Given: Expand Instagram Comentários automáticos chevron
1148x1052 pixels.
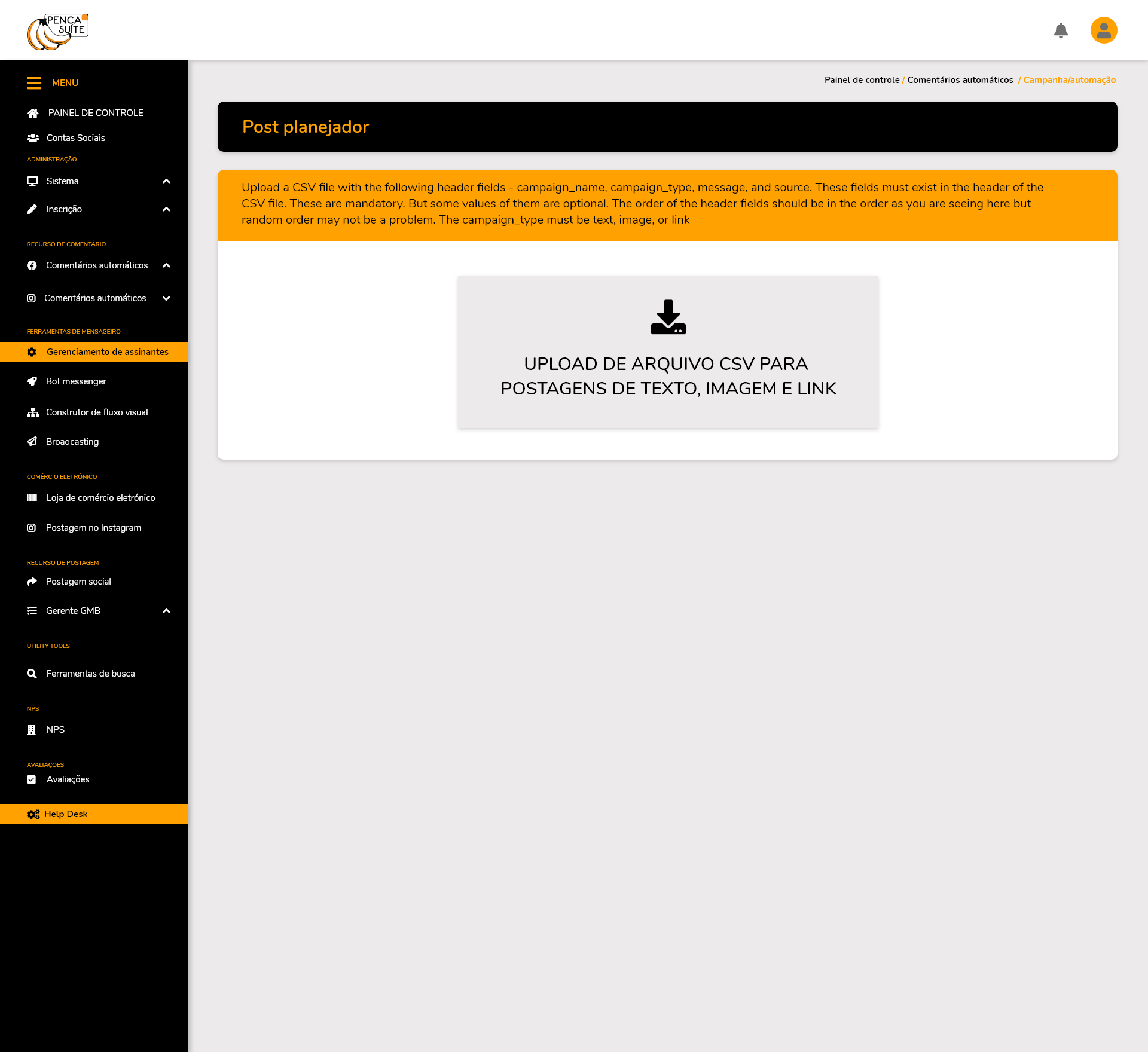Looking at the screenshot, I should [167, 298].
